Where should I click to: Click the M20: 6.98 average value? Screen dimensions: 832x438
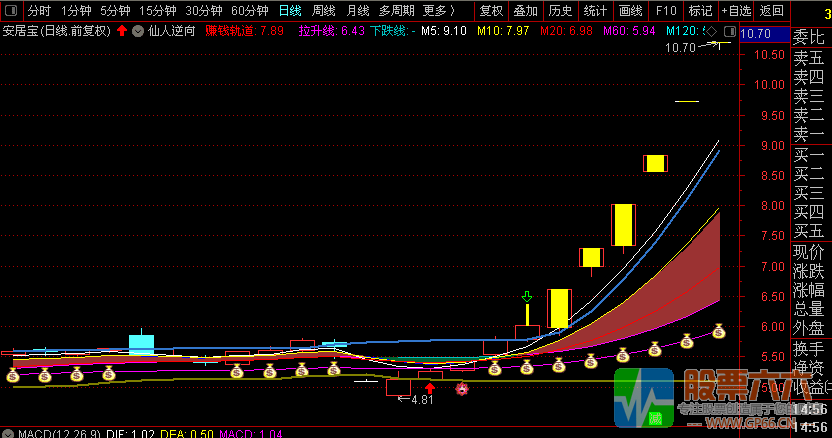(566, 31)
